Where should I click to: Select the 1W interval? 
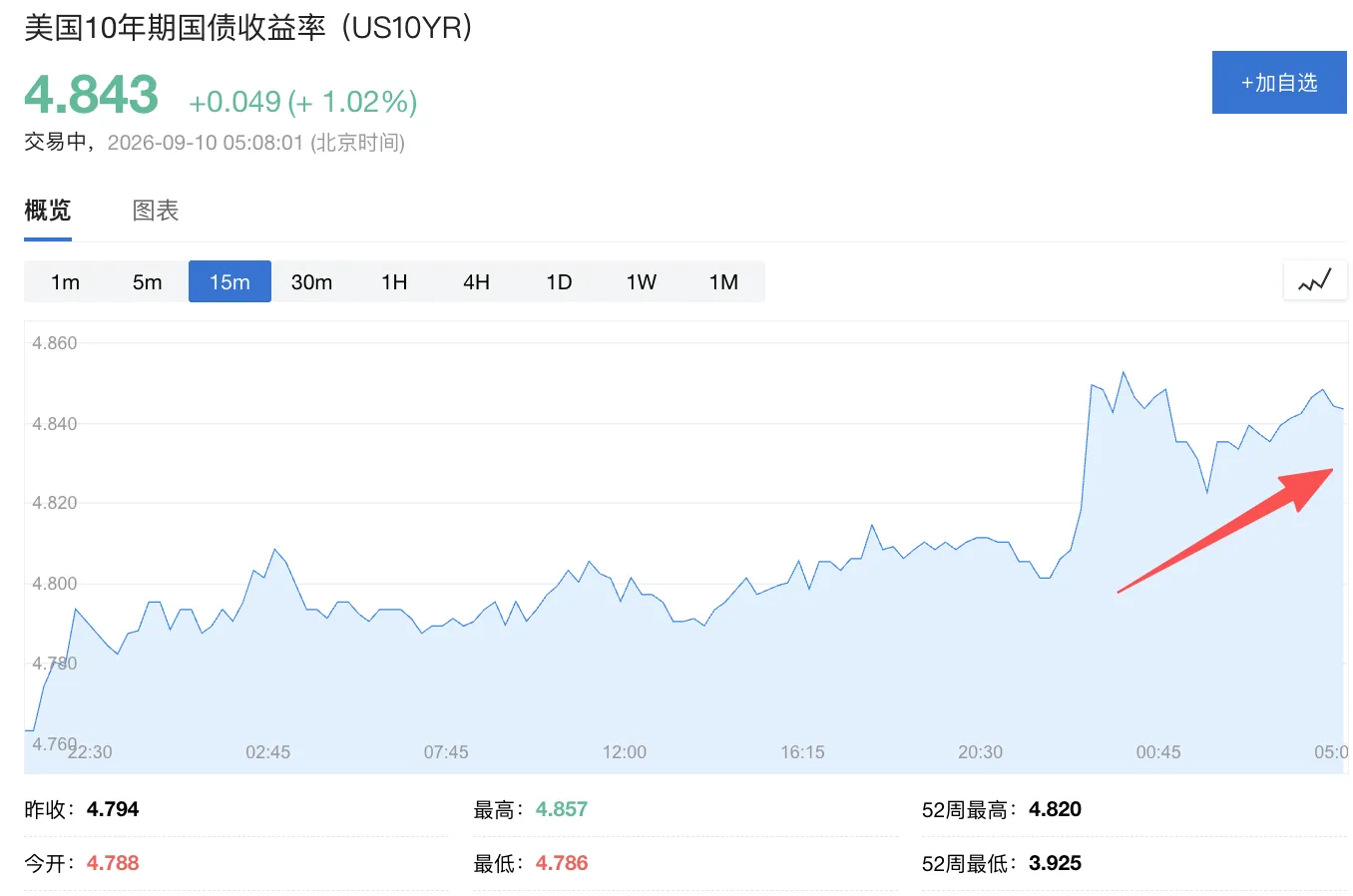click(x=641, y=281)
